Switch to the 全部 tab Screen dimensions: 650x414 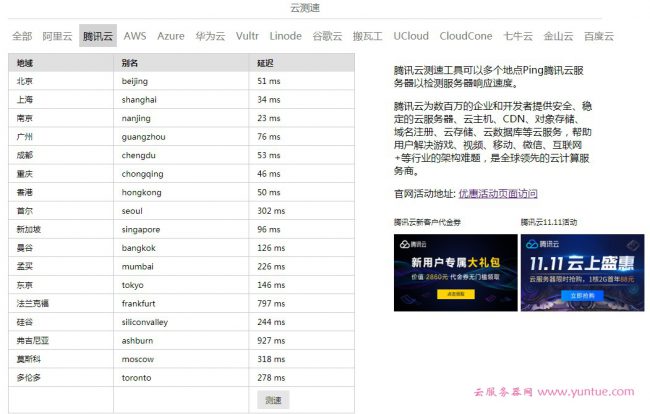(21, 36)
